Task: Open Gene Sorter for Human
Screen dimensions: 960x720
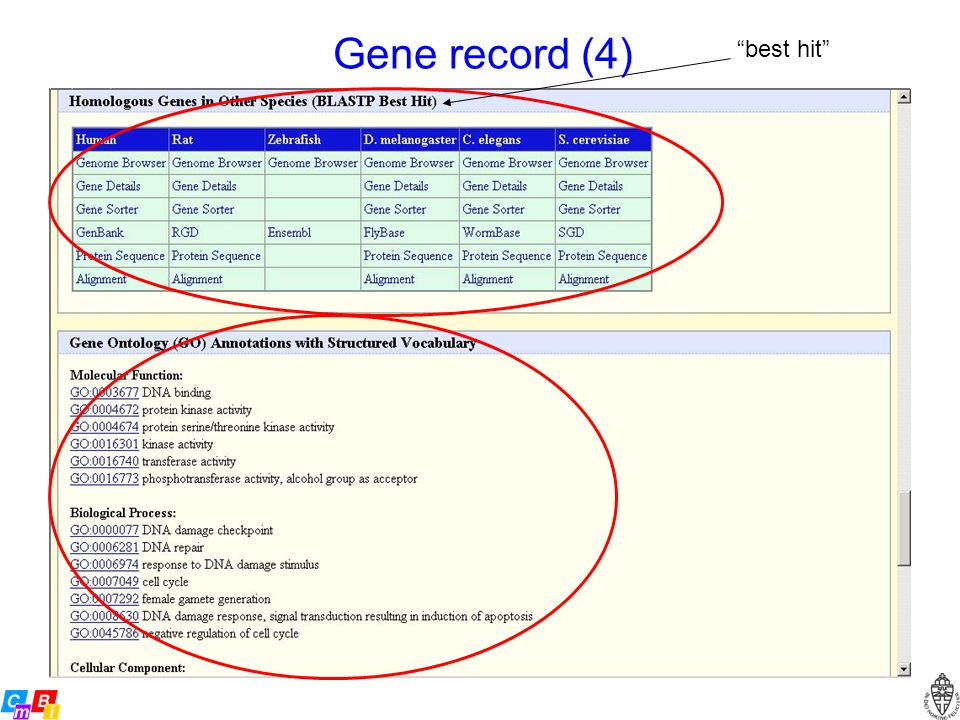Action: point(107,209)
